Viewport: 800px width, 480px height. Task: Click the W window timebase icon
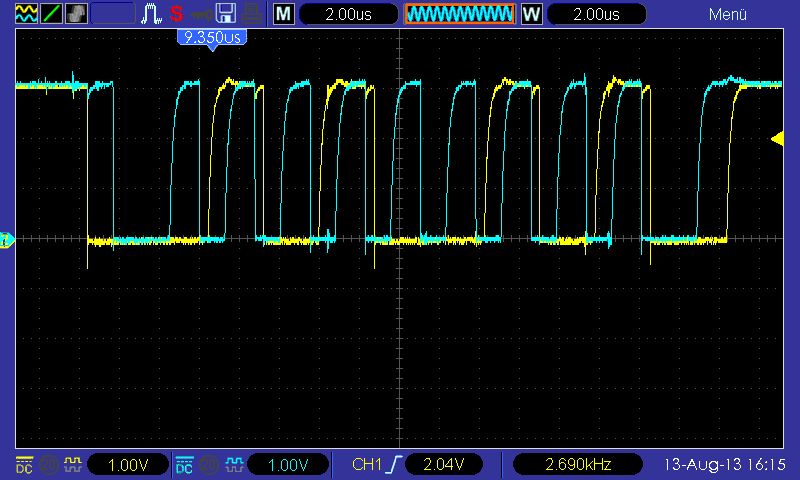532,14
